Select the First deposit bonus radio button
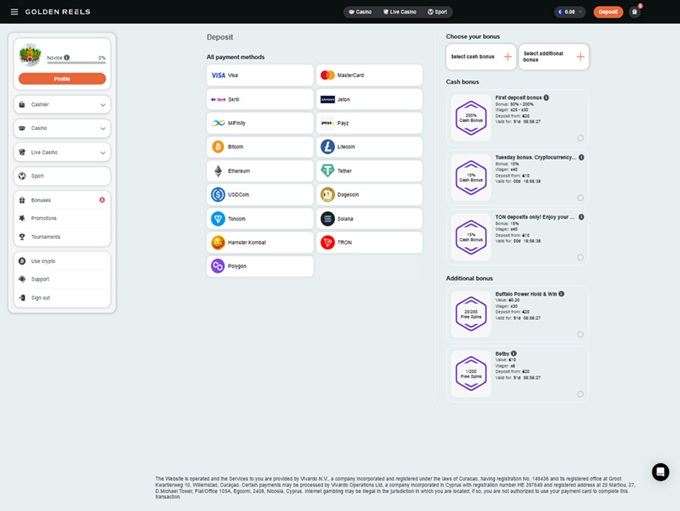Image resolution: width=680 pixels, height=511 pixels. [x=580, y=138]
